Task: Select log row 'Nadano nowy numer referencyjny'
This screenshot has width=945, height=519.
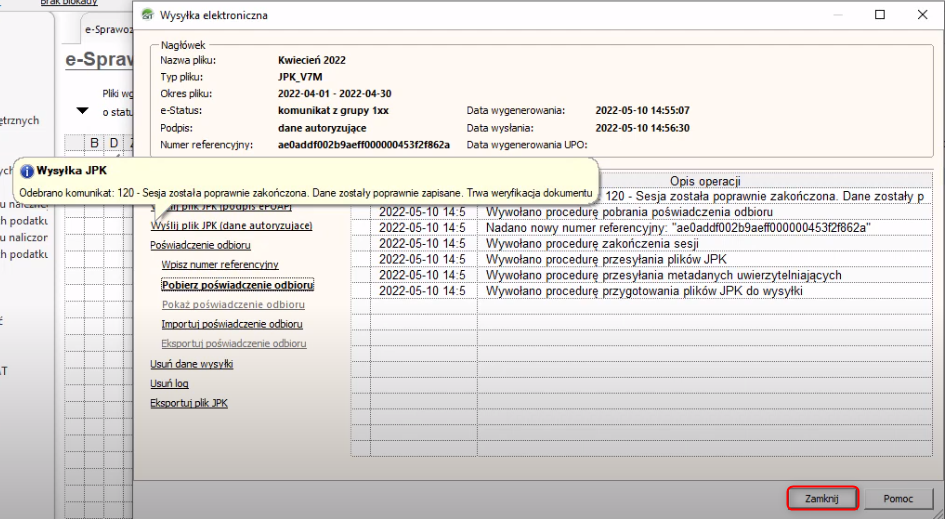Action: pos(641,228)
